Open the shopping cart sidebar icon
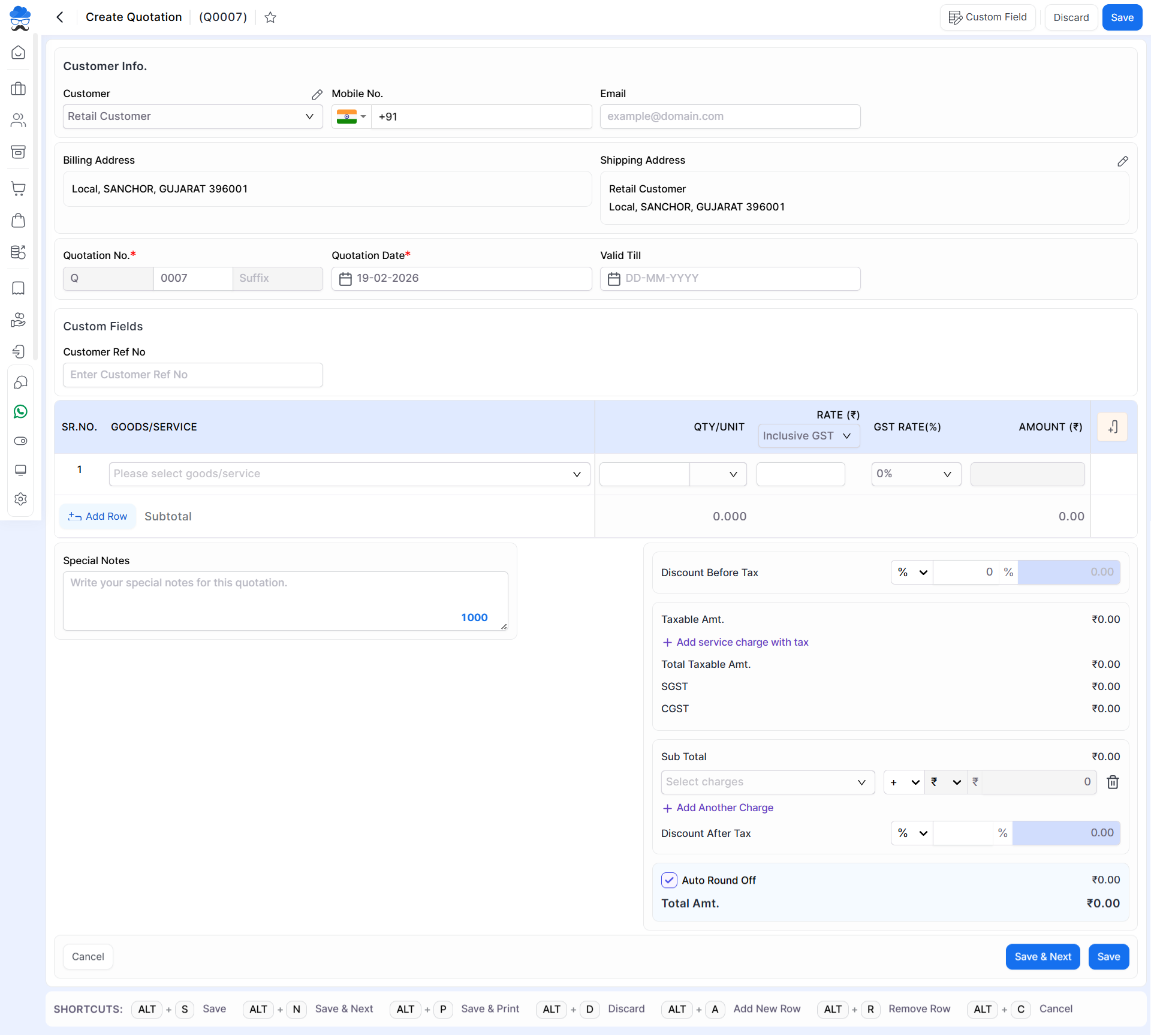Viewport: 1151px width, 1036px height. [x=19, y=189]
